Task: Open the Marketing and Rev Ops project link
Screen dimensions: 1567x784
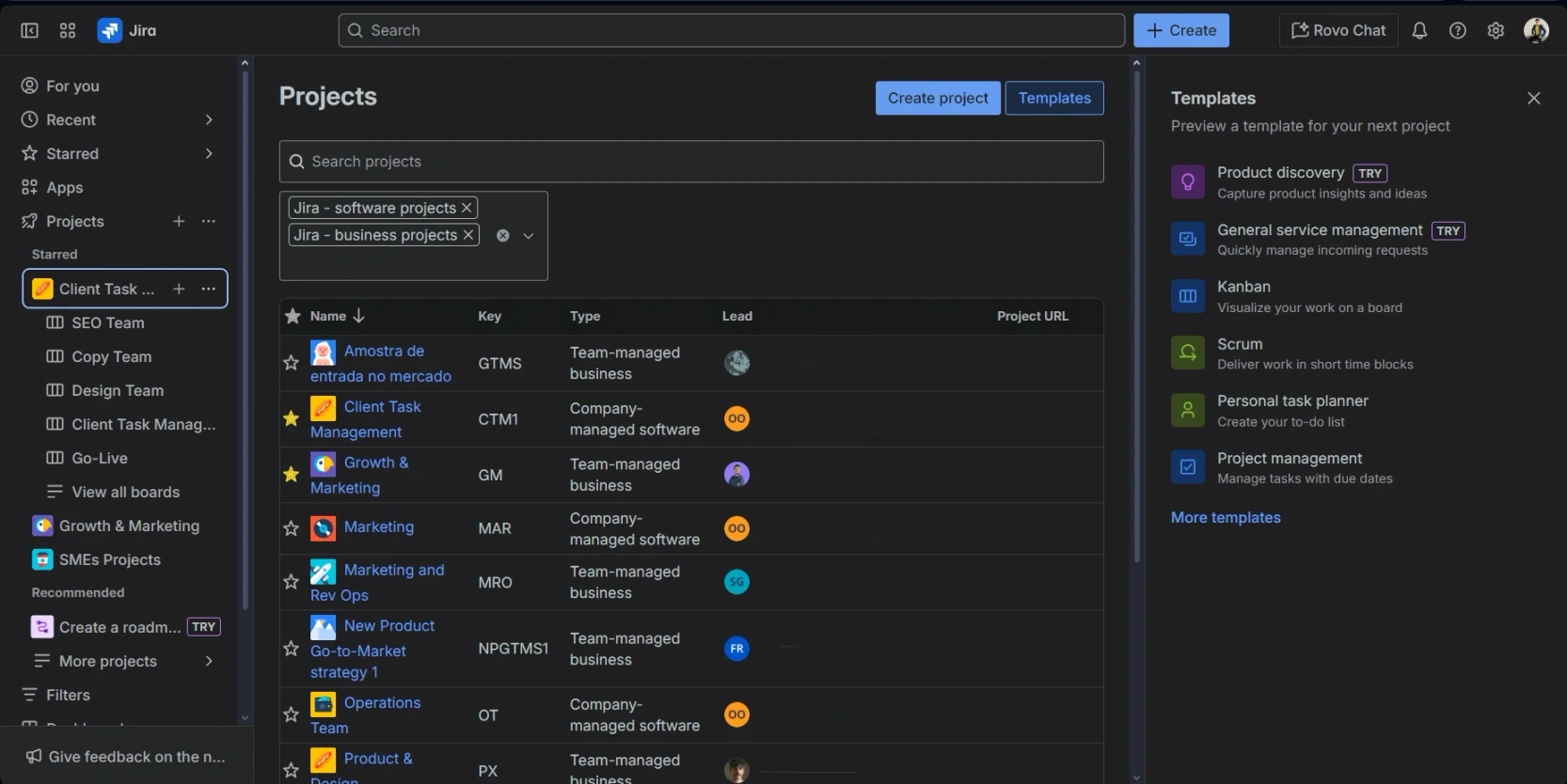Action: click(x=377, y=582)
